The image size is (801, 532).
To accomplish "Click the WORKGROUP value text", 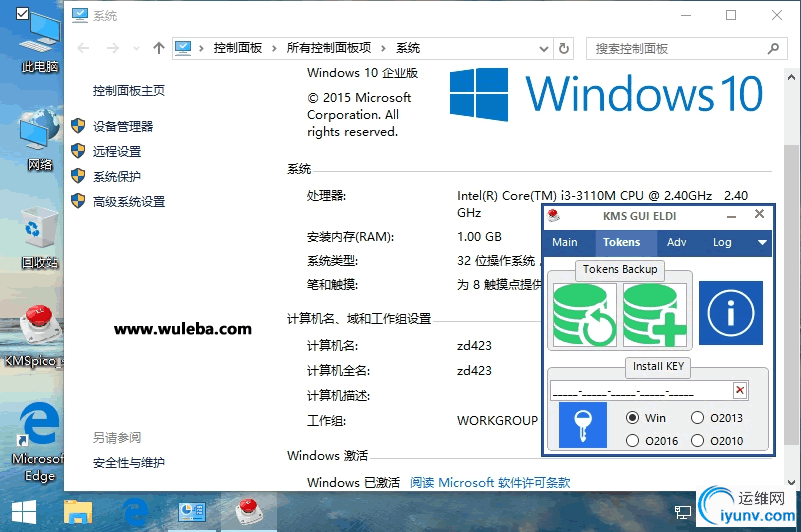I will (497, 421).
